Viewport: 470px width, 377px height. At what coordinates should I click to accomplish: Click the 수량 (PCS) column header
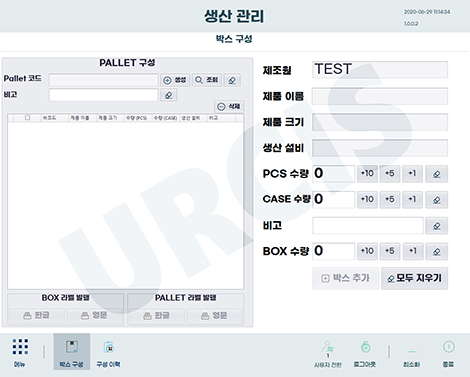point(138,118)
